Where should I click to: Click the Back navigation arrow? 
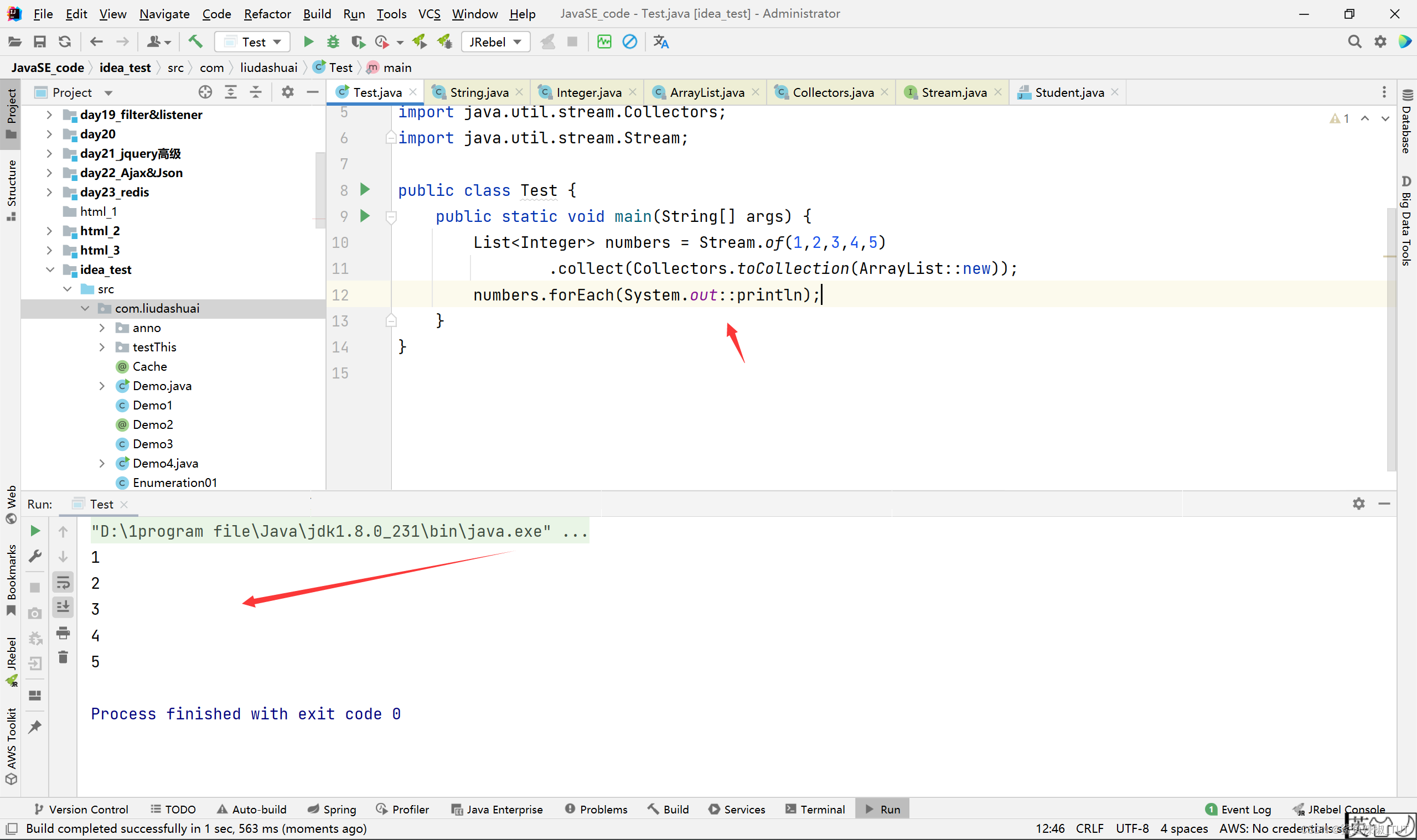(97, 42)
